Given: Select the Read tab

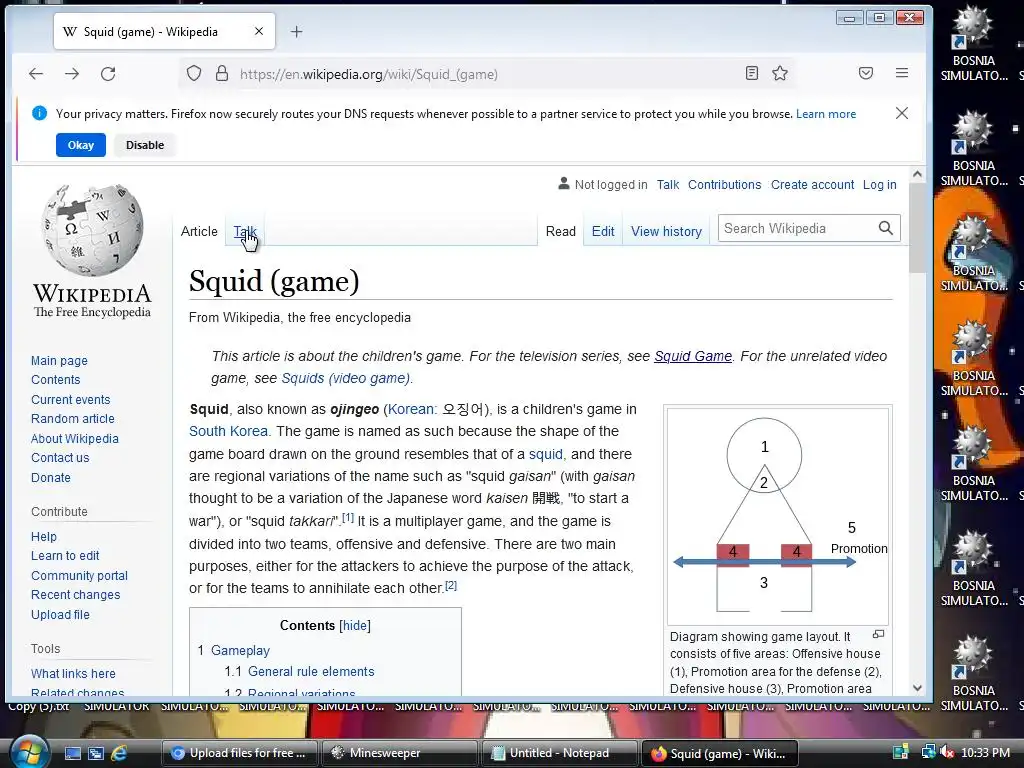Looking at the screenshot, I should coord(560,231).
